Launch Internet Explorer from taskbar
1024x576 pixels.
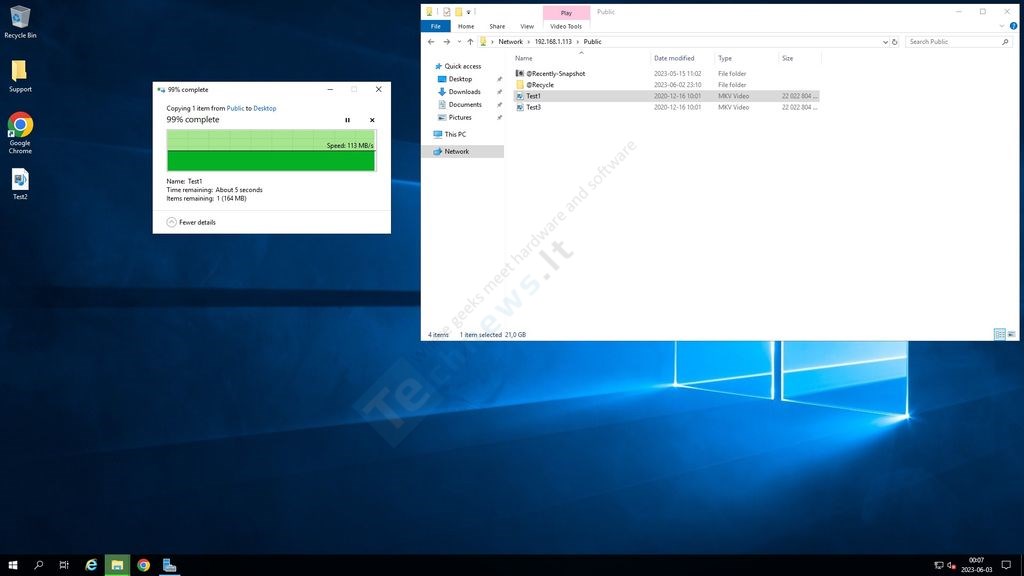(x=91, y=565)
